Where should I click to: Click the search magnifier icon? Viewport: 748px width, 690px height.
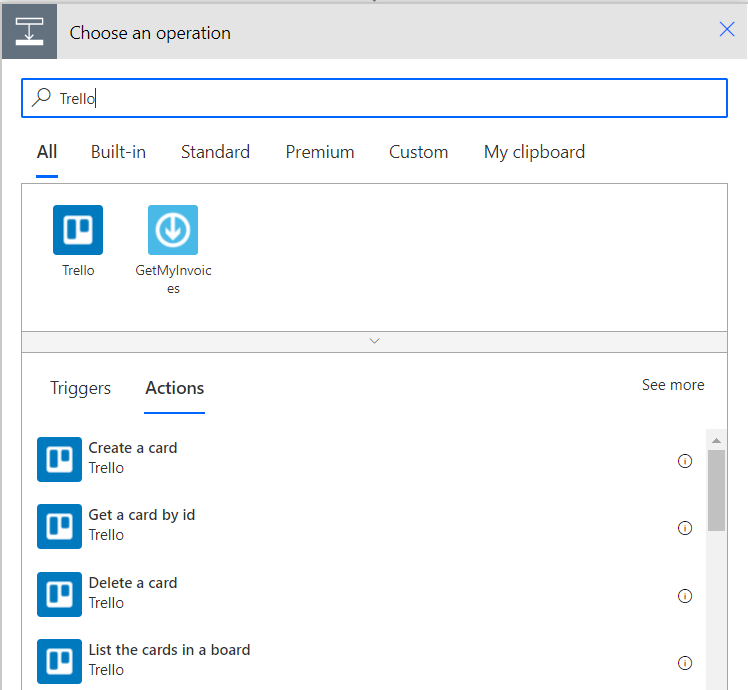42,97
